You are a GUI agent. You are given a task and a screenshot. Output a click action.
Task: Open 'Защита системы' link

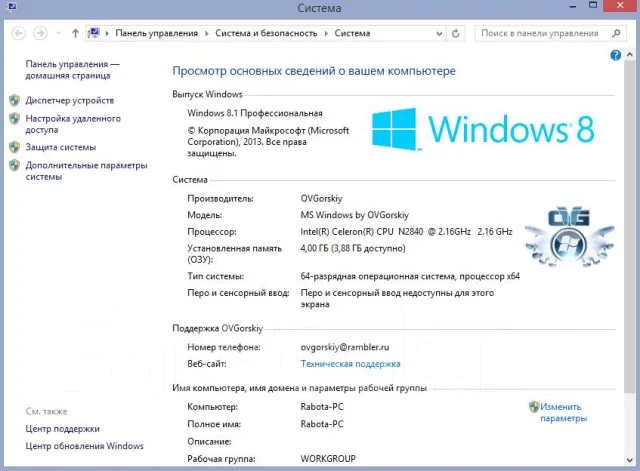[61, 147]
